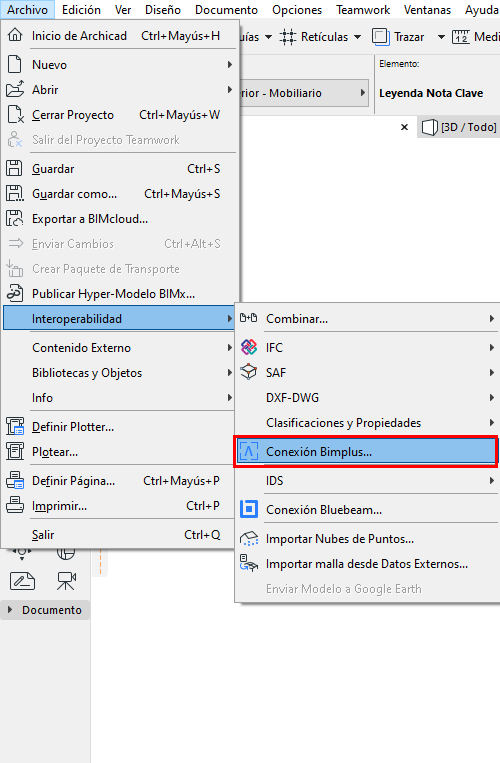Expand the Abrir submenu arrow
This screenshot has height=763, width=500.
[x=230, y=90]
